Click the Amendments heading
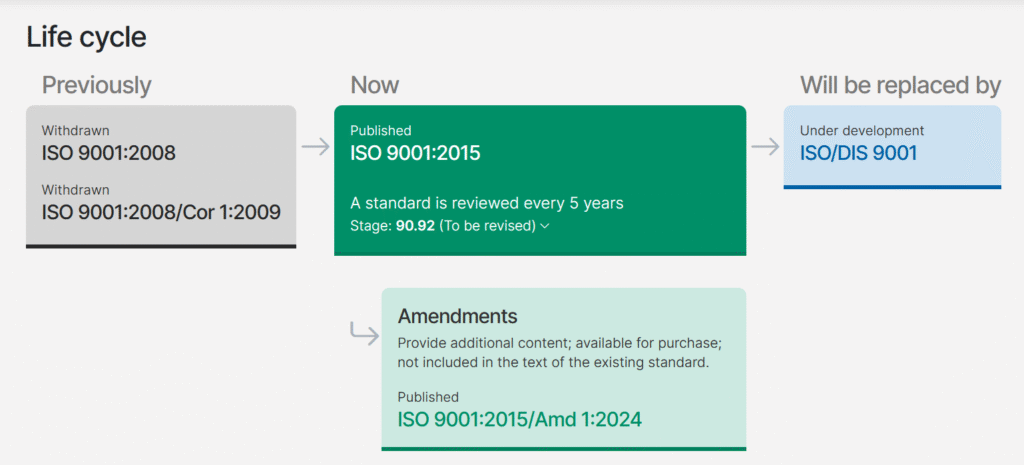This screenshot has width=1024, height=465. coord(457,316)
